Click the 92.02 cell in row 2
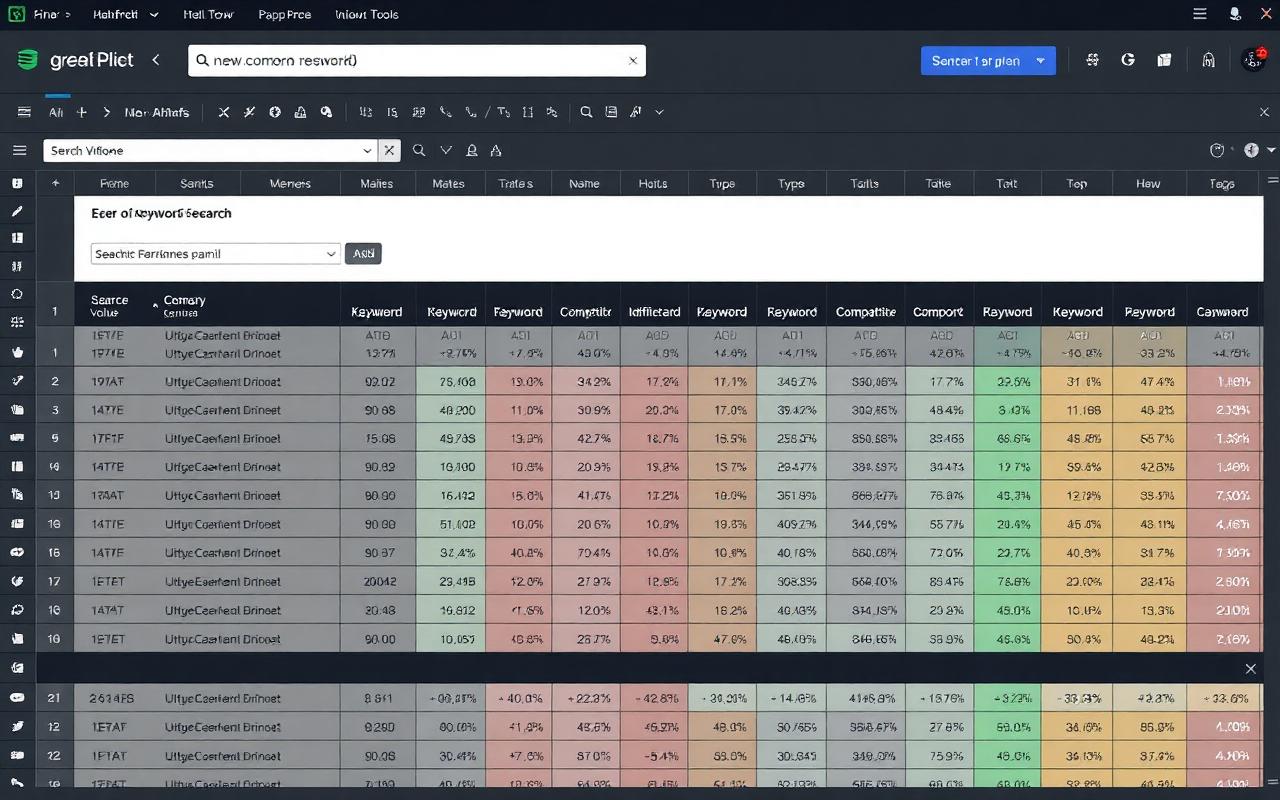 (380, 382)
